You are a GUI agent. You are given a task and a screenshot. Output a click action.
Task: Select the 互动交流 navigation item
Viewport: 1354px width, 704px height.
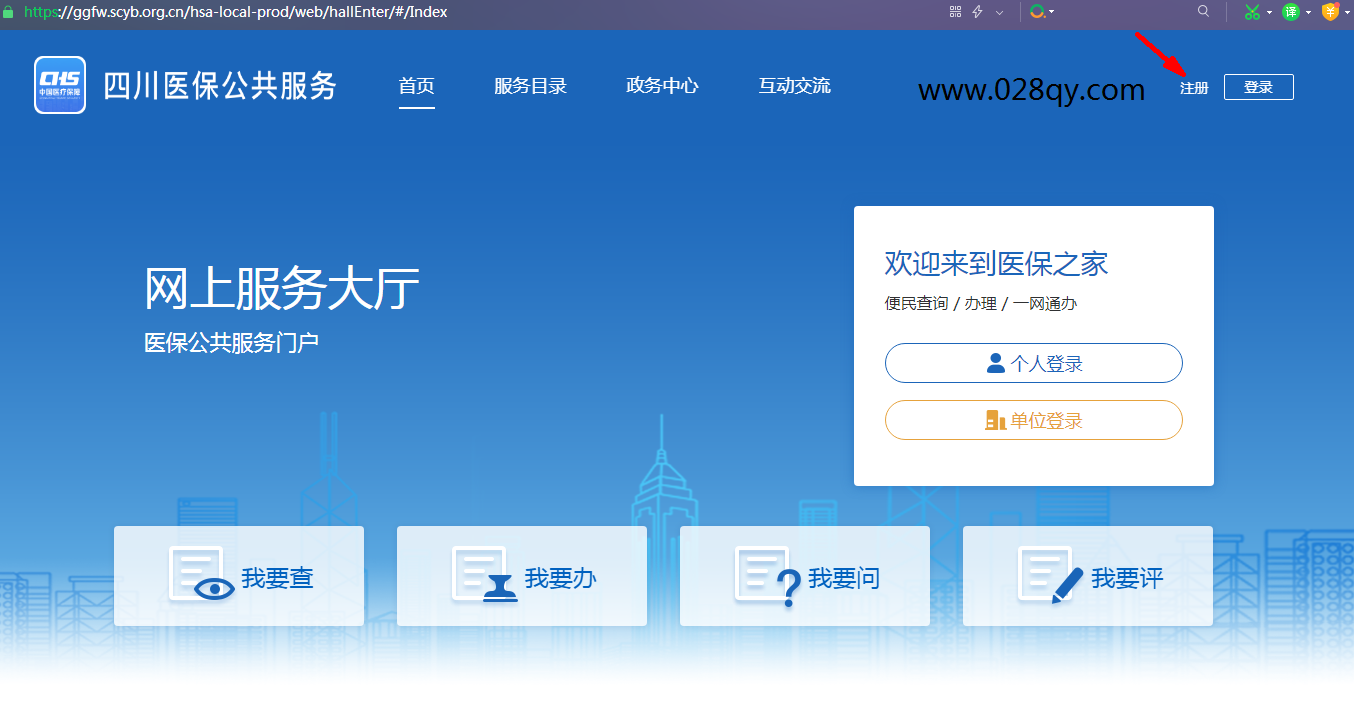794,86
